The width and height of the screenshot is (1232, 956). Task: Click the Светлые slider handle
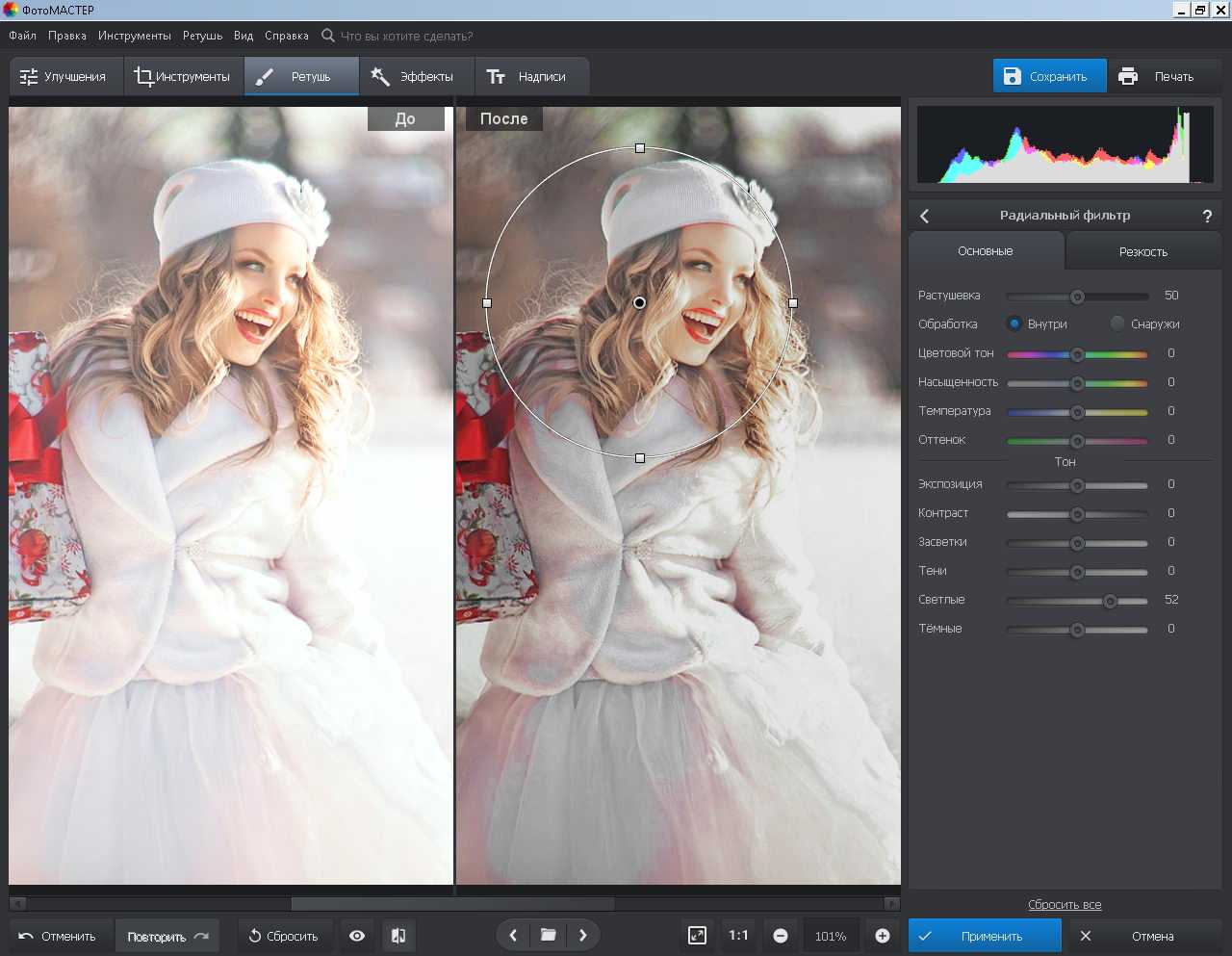1110,601
